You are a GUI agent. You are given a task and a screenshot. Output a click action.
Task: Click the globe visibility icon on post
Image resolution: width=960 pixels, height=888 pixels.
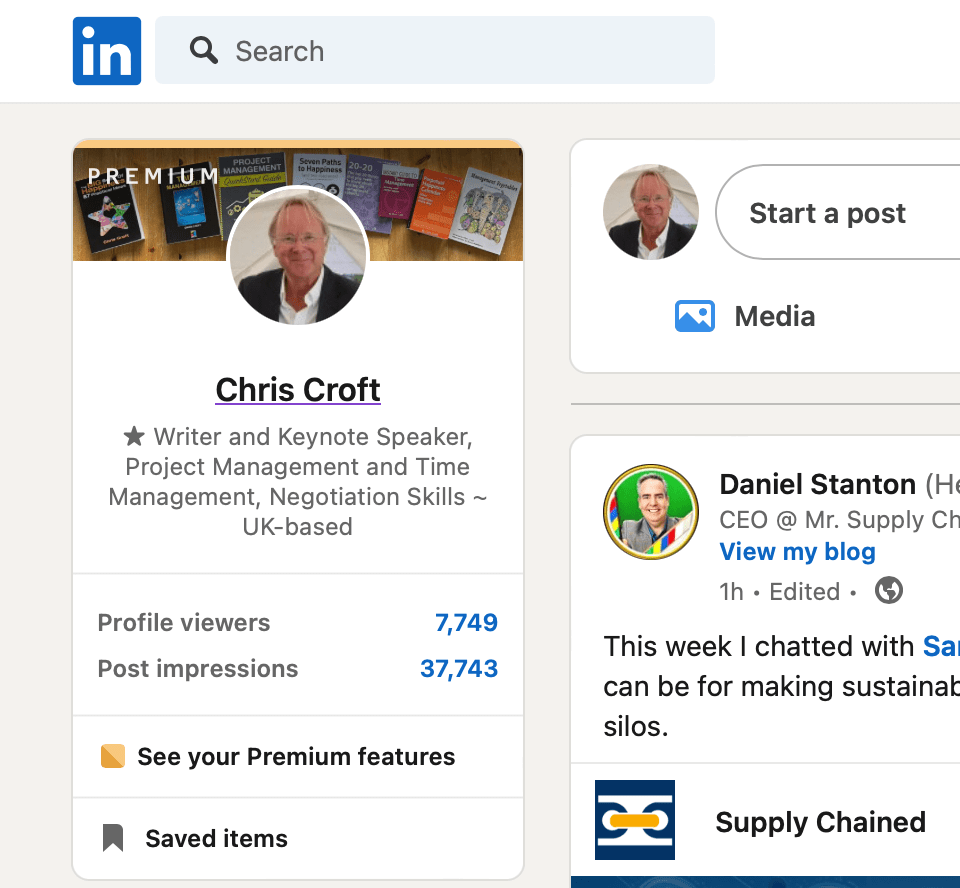click(888, 591)
